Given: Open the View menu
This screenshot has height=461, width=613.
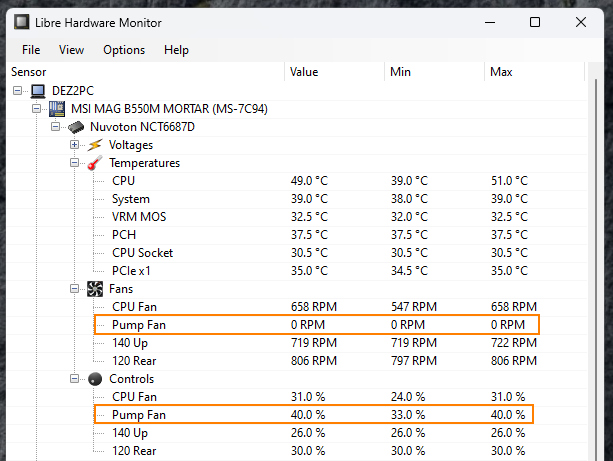Looking at the screenshot, I should (x=71, y=50).
